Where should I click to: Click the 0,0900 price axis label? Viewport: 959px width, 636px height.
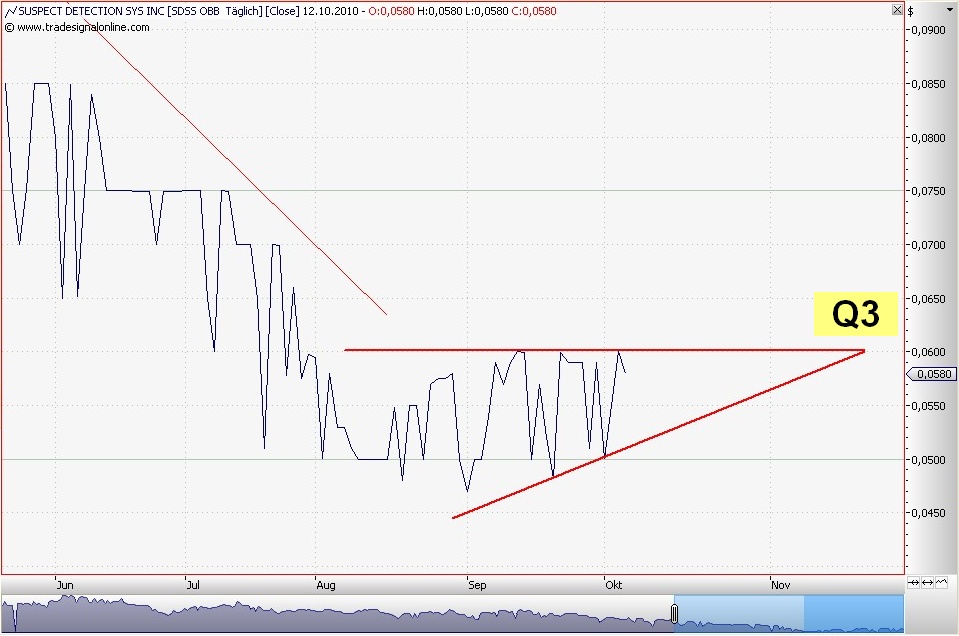(930, 30)
